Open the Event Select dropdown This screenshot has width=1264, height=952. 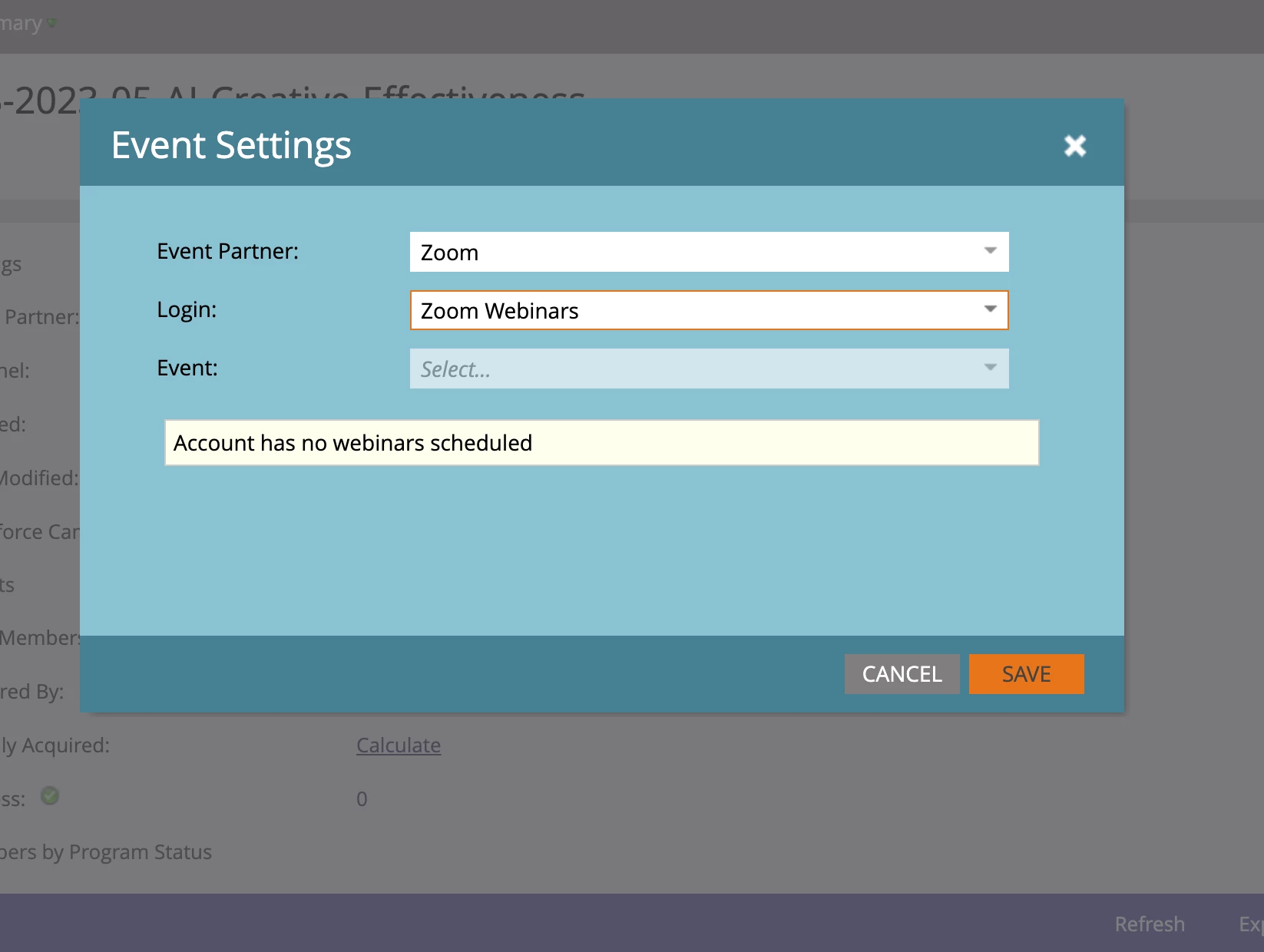coord(709,369)
